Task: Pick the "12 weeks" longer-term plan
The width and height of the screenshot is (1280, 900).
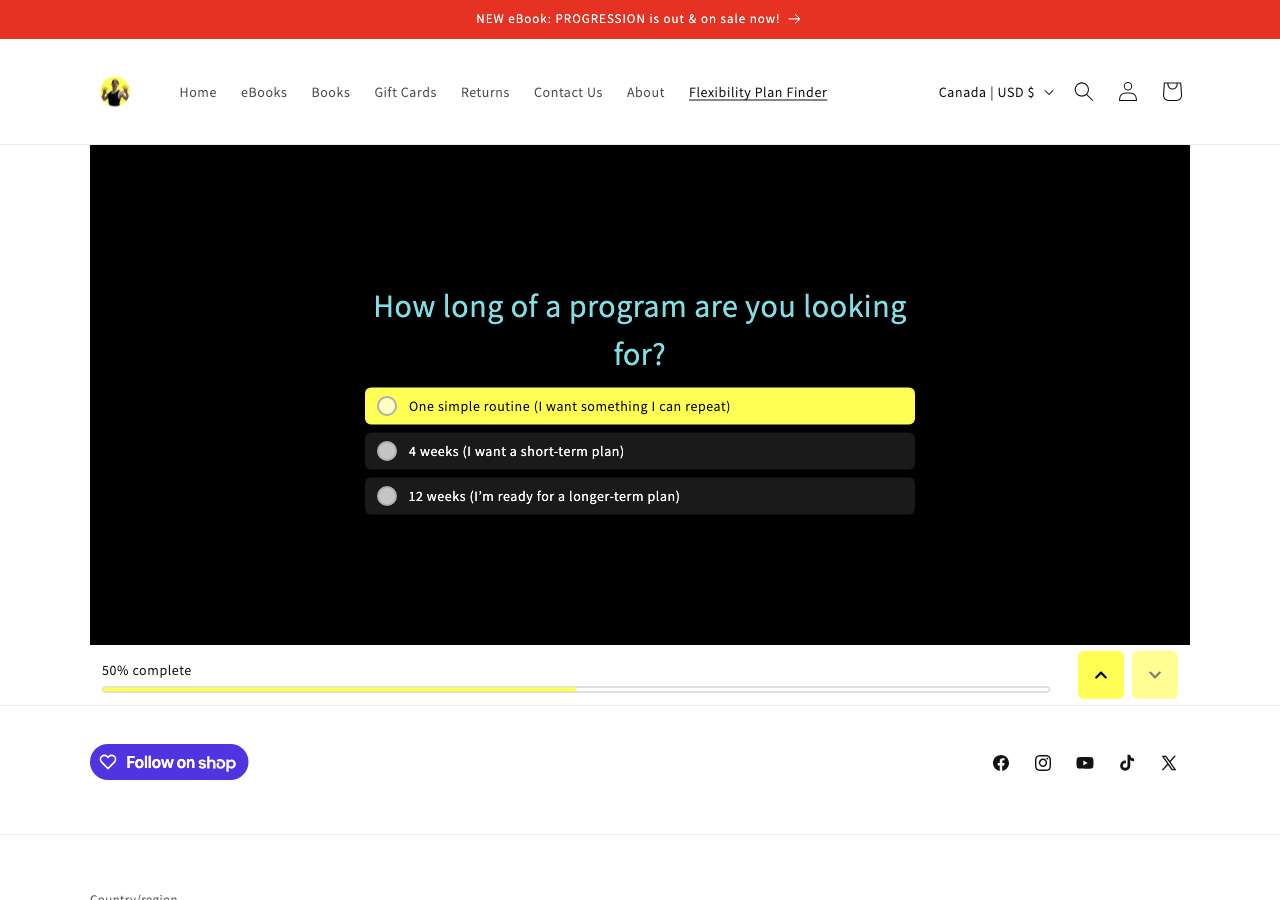Action: (x=640, y=496)
